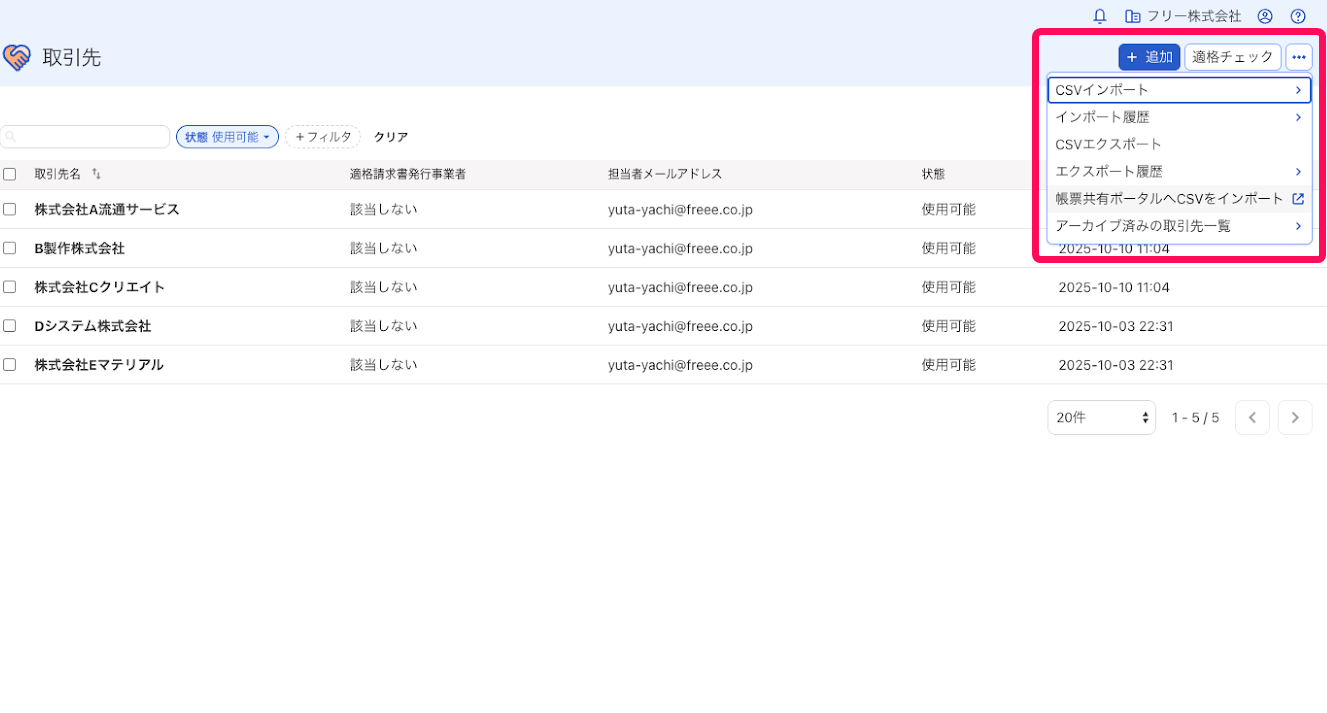
Task: Open the 20件 page size selector
Action: (1101, 417)
